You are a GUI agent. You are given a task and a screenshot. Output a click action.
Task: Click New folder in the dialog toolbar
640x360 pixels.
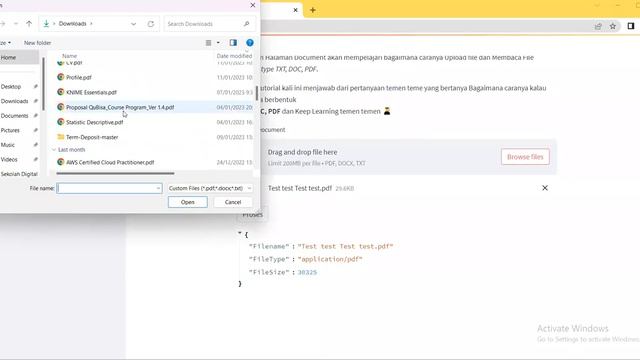point(38,42)
